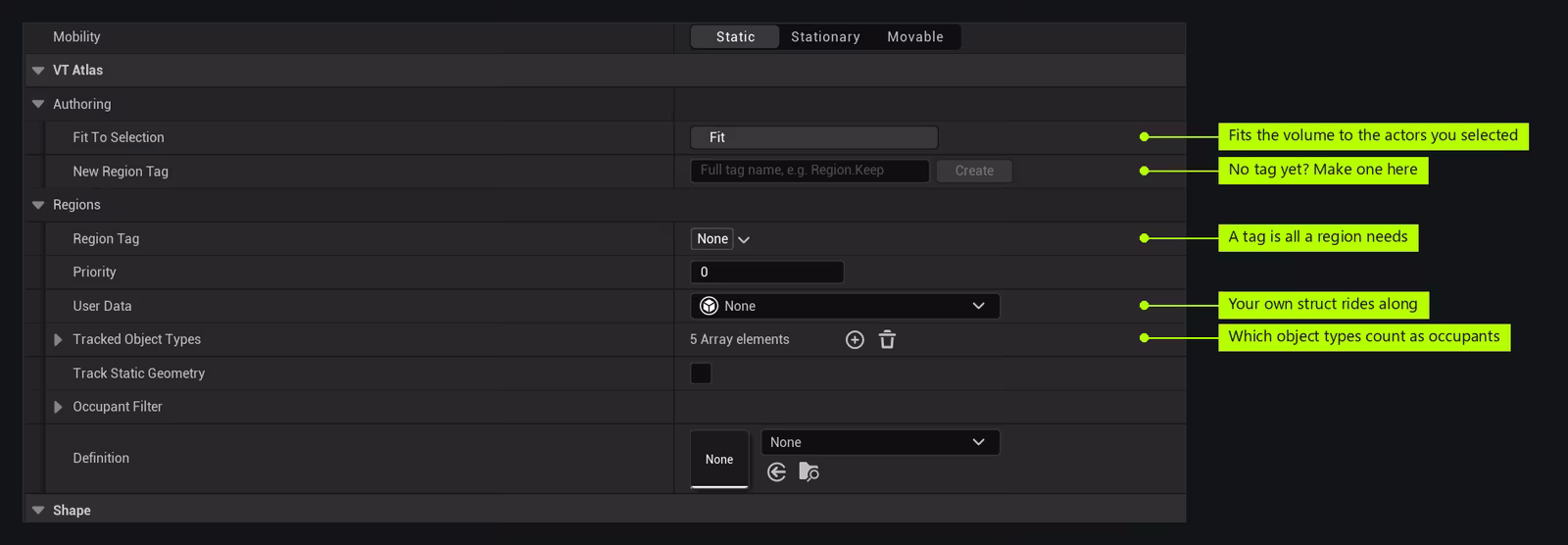Set Mobility to Static

click(x=735, y=37)
